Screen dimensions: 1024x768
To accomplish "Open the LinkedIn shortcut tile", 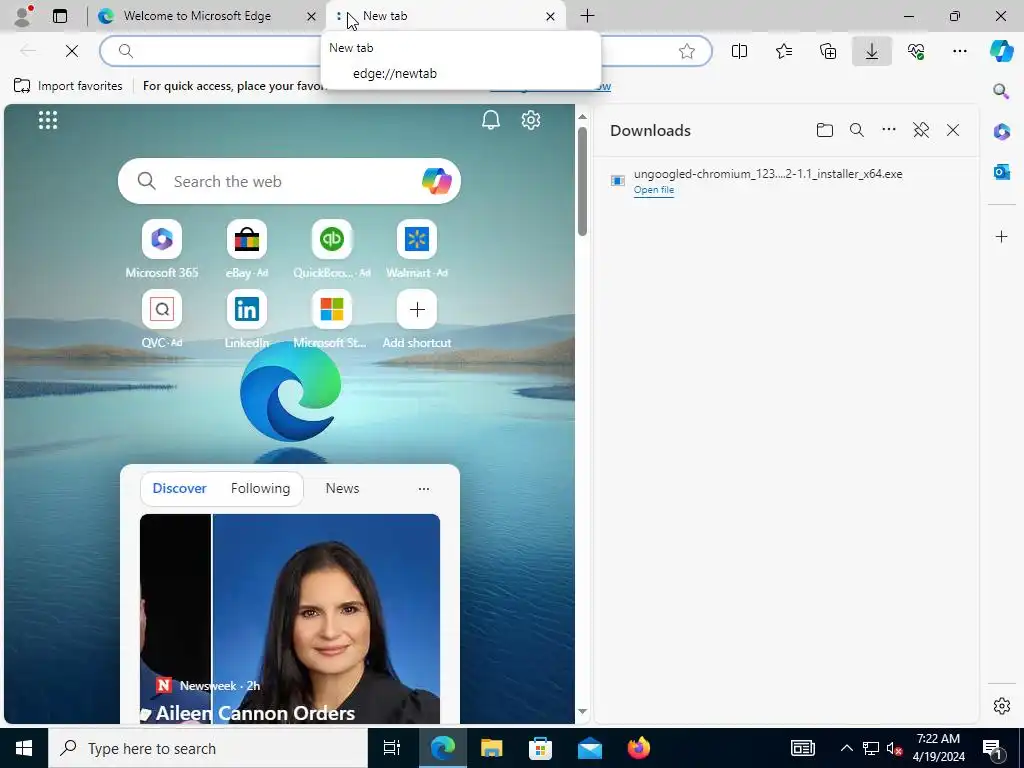I will (x=247, y=320).
